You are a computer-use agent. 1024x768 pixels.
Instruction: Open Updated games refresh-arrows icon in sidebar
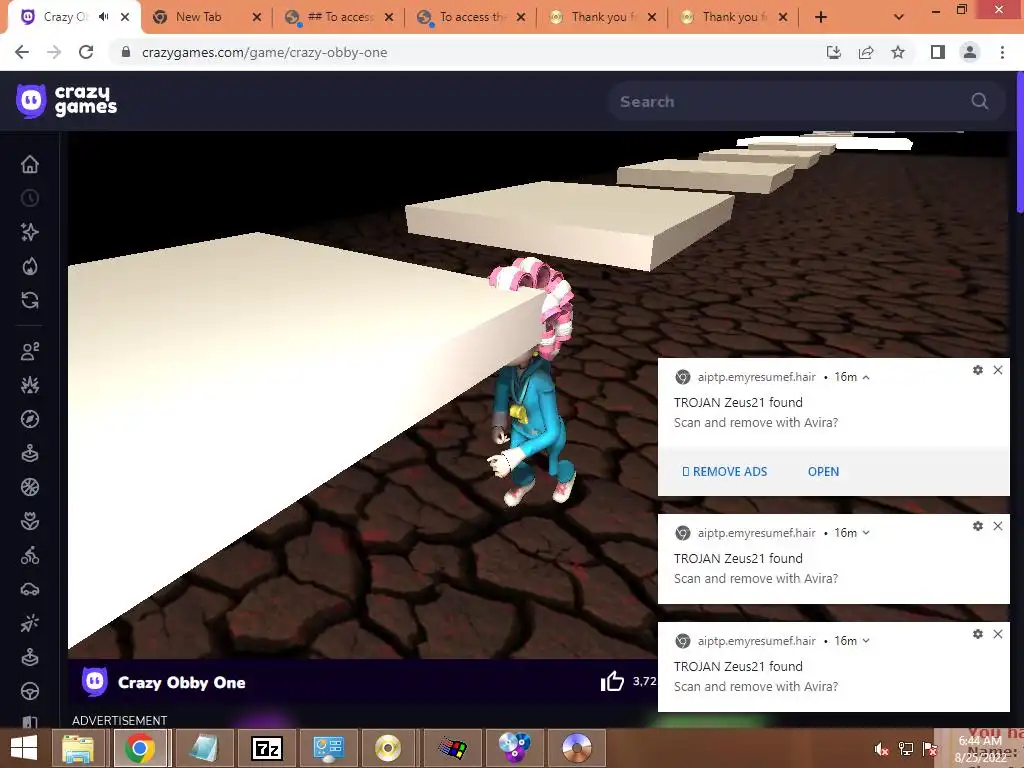(x=30, y=300)
